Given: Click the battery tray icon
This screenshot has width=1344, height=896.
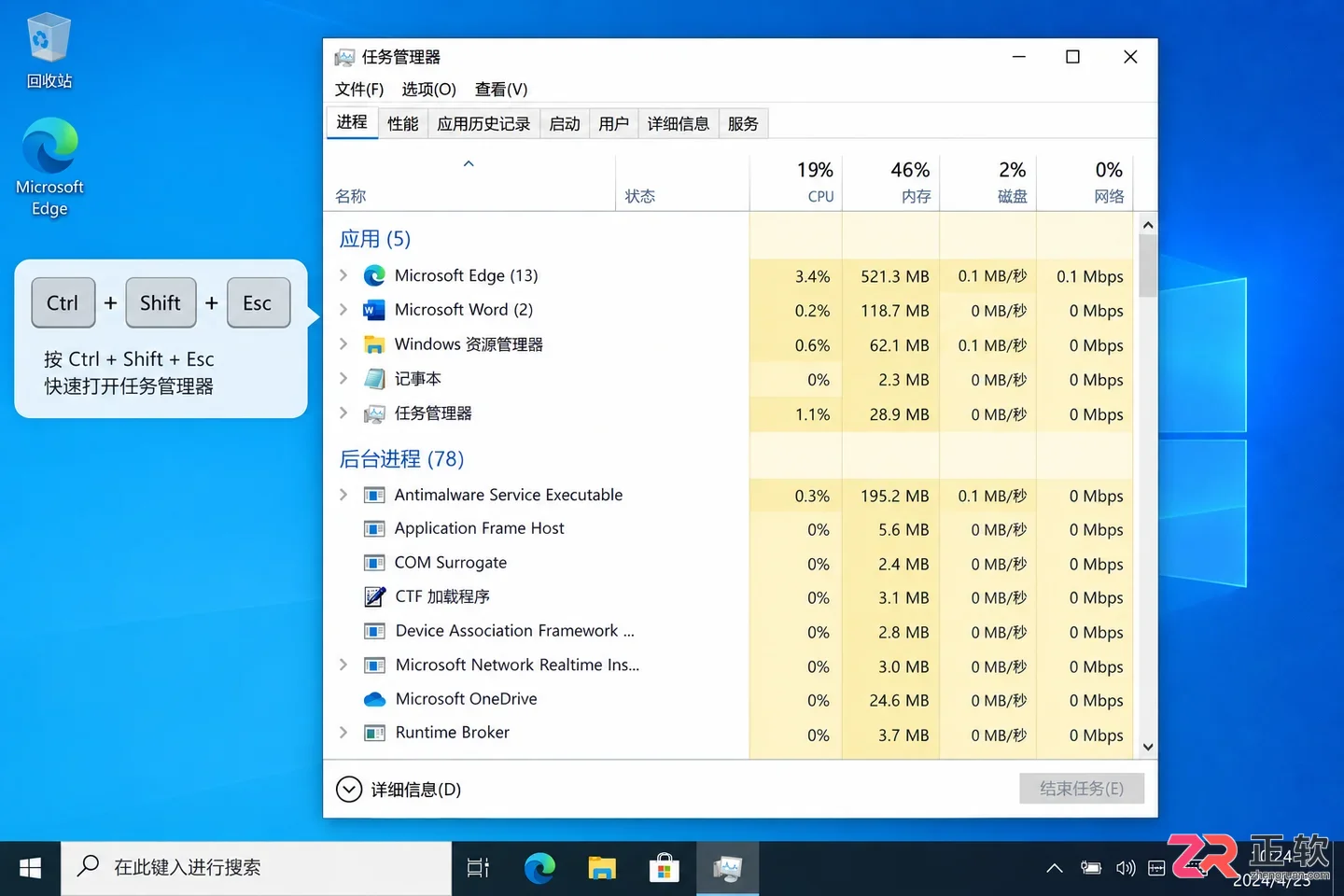Looking at the screenshot, I should tap(1090, 869).
